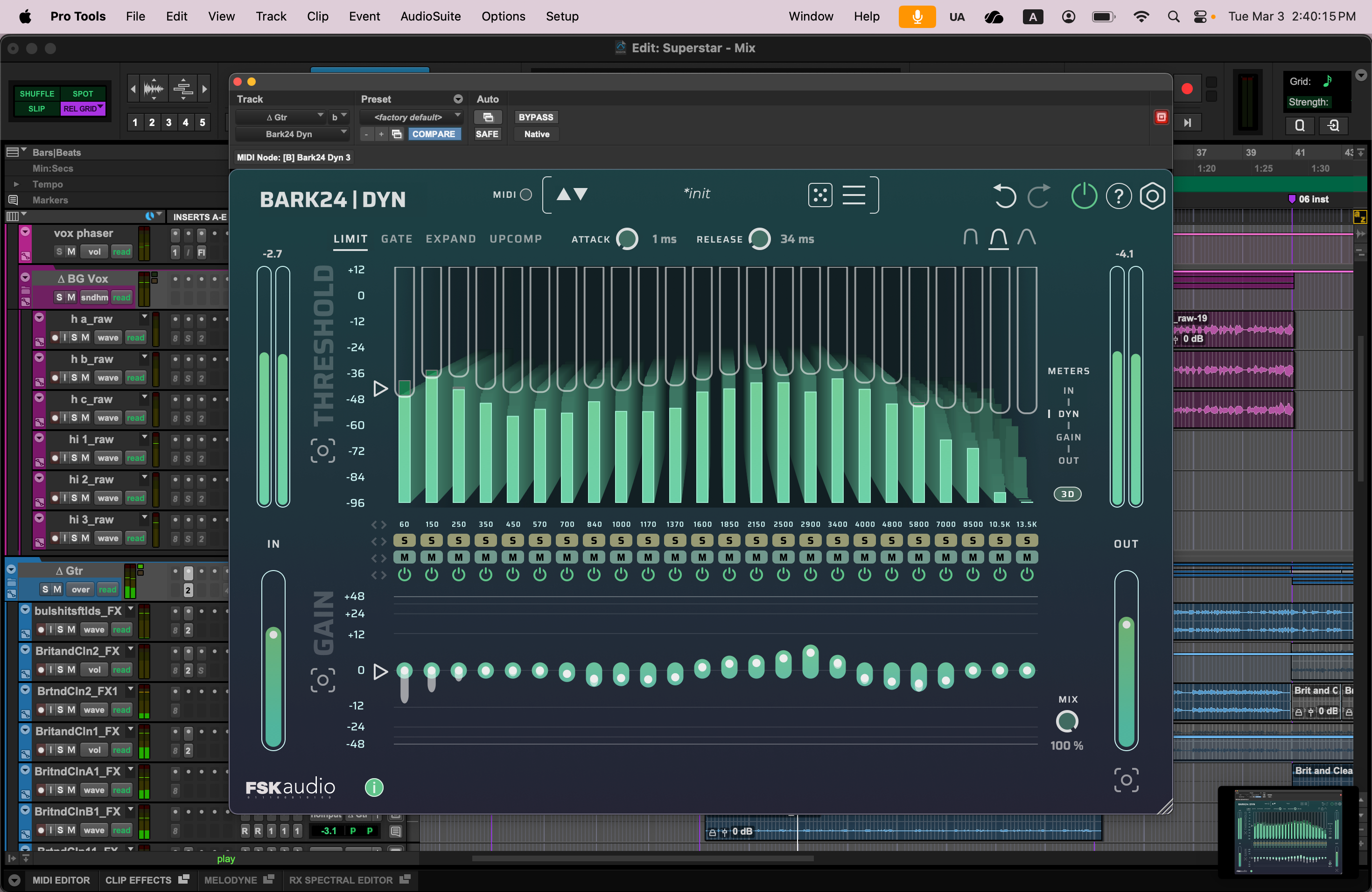Click the BYPASS button in plugin header
The height and width of the screenshot is (892, 1372).
pyautogui.click(x=536, y=117)
